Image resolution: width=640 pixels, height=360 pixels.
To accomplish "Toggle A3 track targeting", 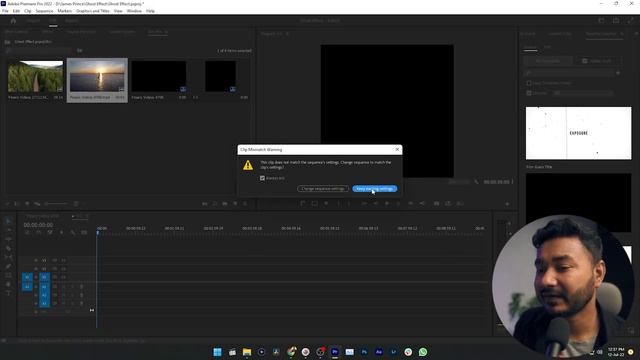I will 44,304.
